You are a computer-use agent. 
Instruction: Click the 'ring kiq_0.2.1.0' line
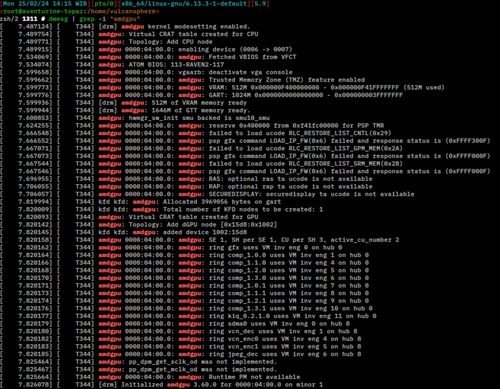pos(292,316)
